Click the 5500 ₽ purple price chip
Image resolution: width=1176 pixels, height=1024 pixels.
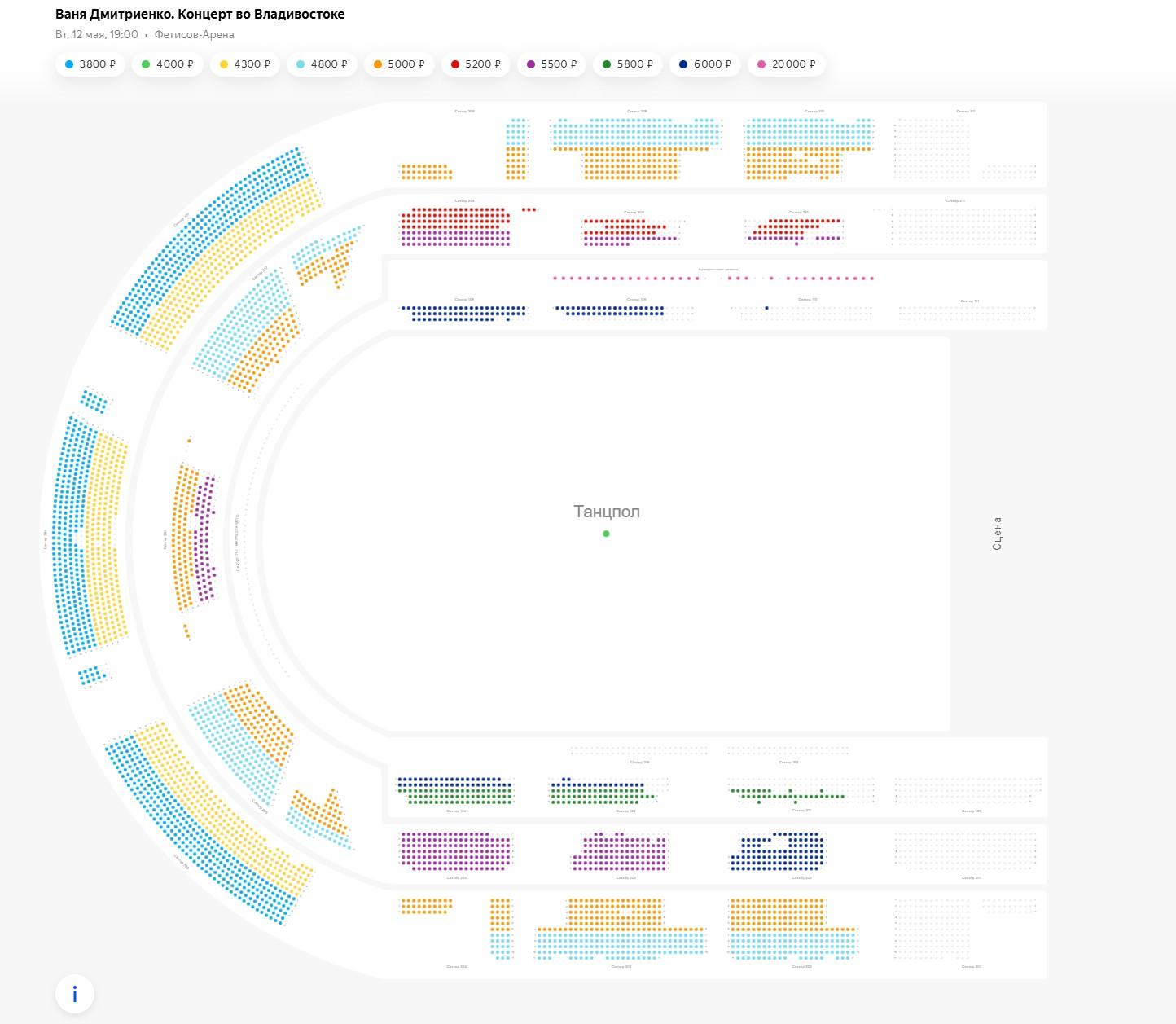point(551,64)
